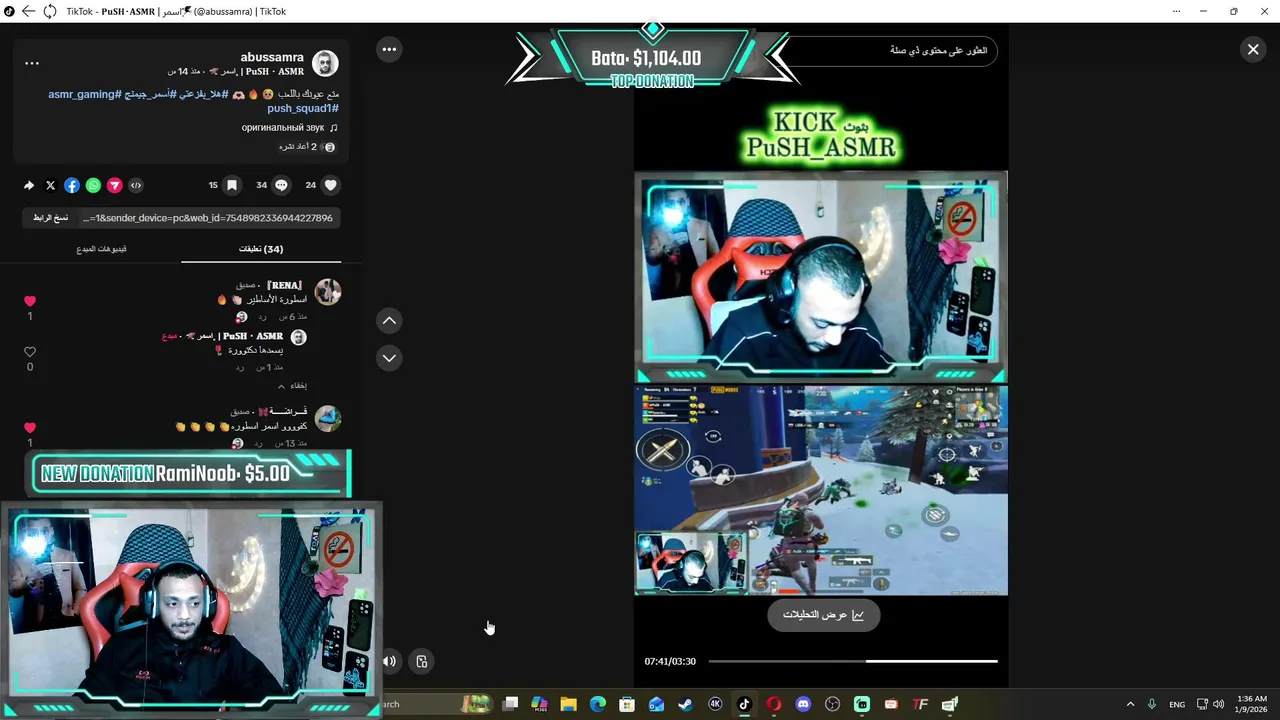The height and width of the screenshot is (720, 1280).
Task: Share the video to WhatsApp
Action: 93,185
